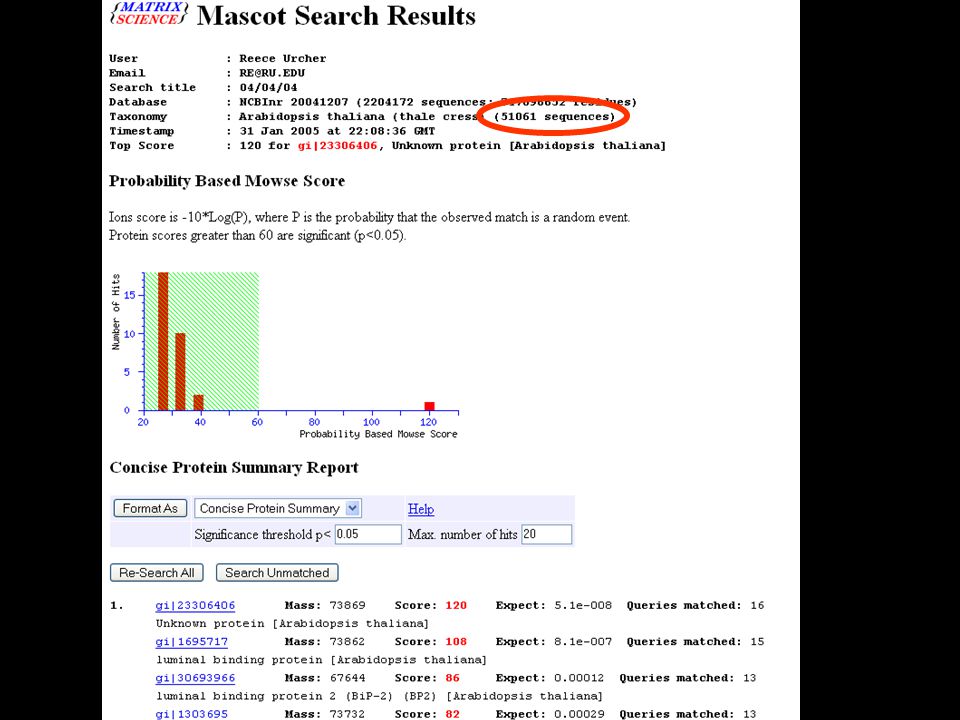The width and height of the screenshot is (960, 720).
Task: Click the score value 108
Action: [456, 642]
